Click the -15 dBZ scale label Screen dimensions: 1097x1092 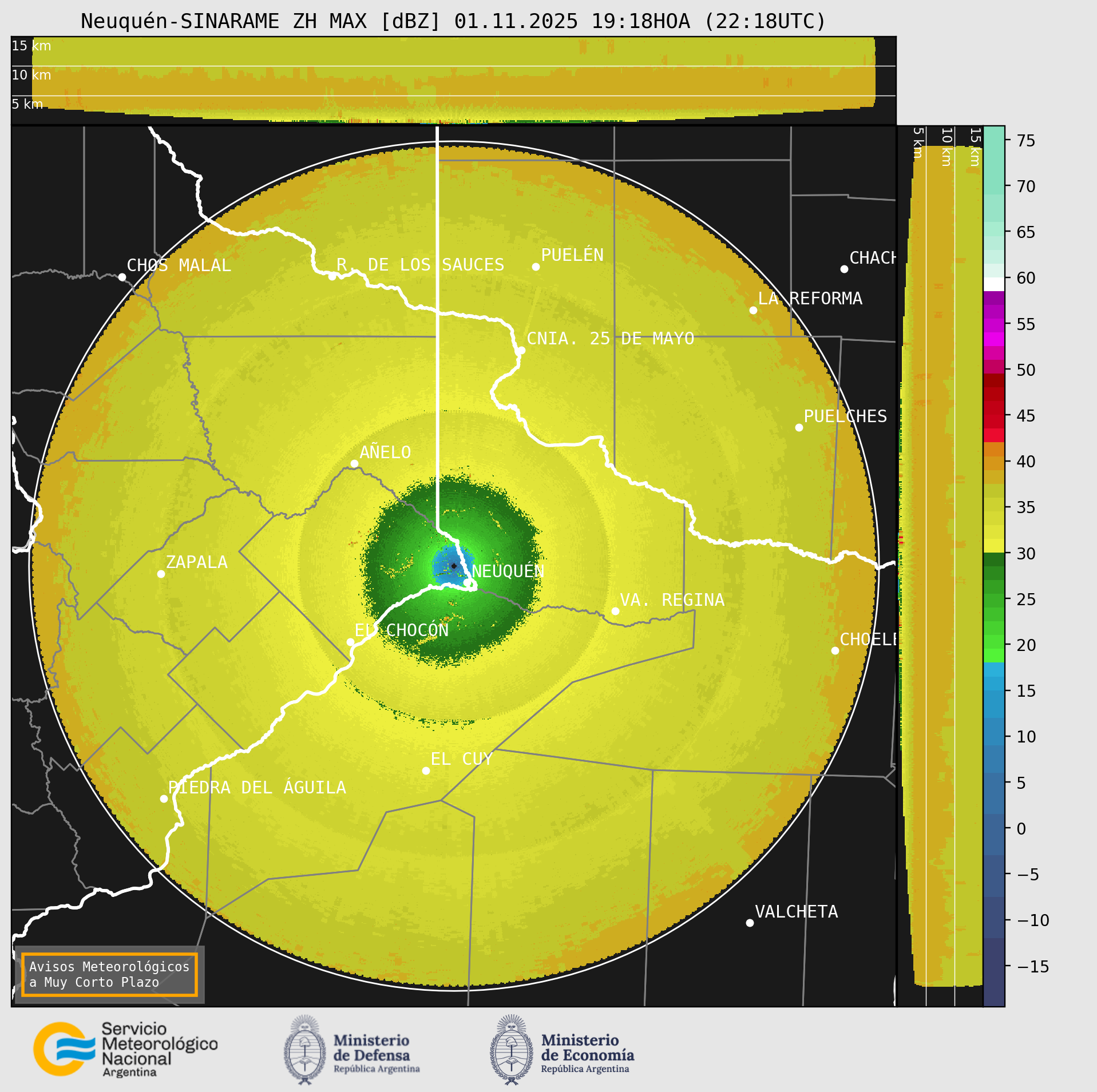[x=1033, y=967]
